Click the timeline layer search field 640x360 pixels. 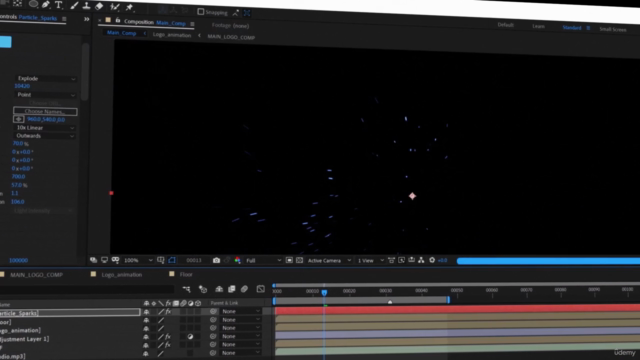pos(87,289)
